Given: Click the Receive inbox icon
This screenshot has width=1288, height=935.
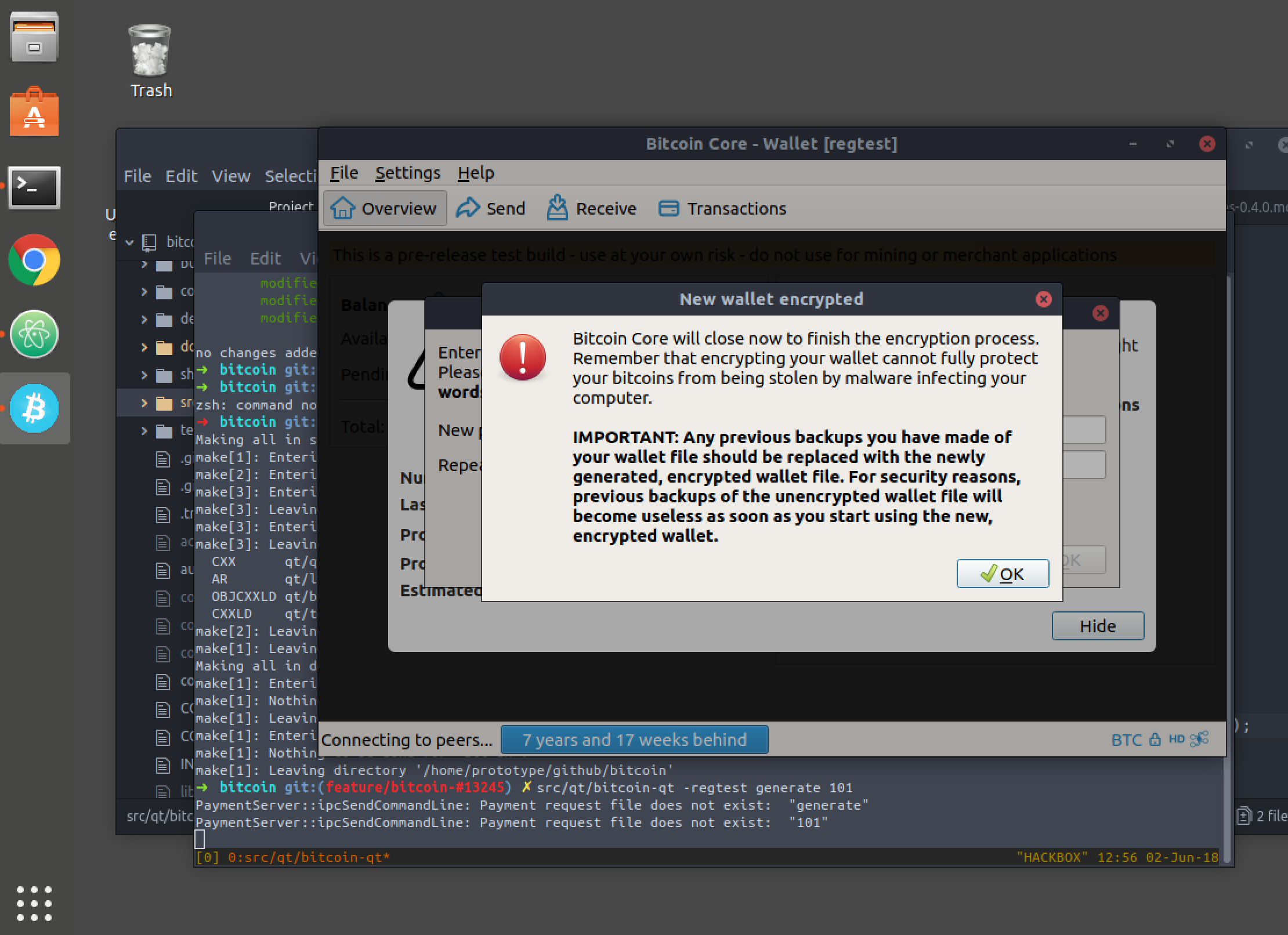Looking at the screenshot, I should [x=557, y=208].
